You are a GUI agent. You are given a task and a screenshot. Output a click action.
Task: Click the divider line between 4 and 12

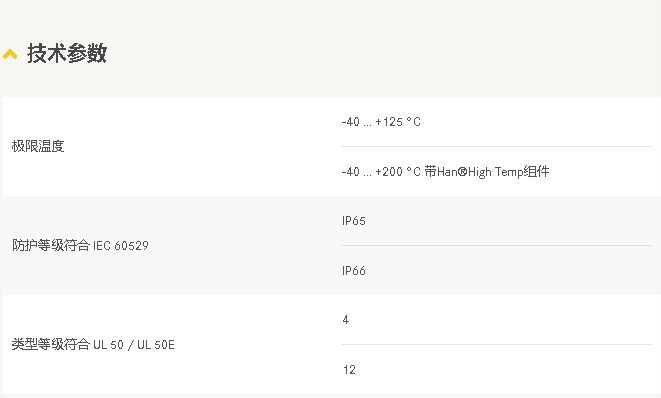[x=497, y=344]
